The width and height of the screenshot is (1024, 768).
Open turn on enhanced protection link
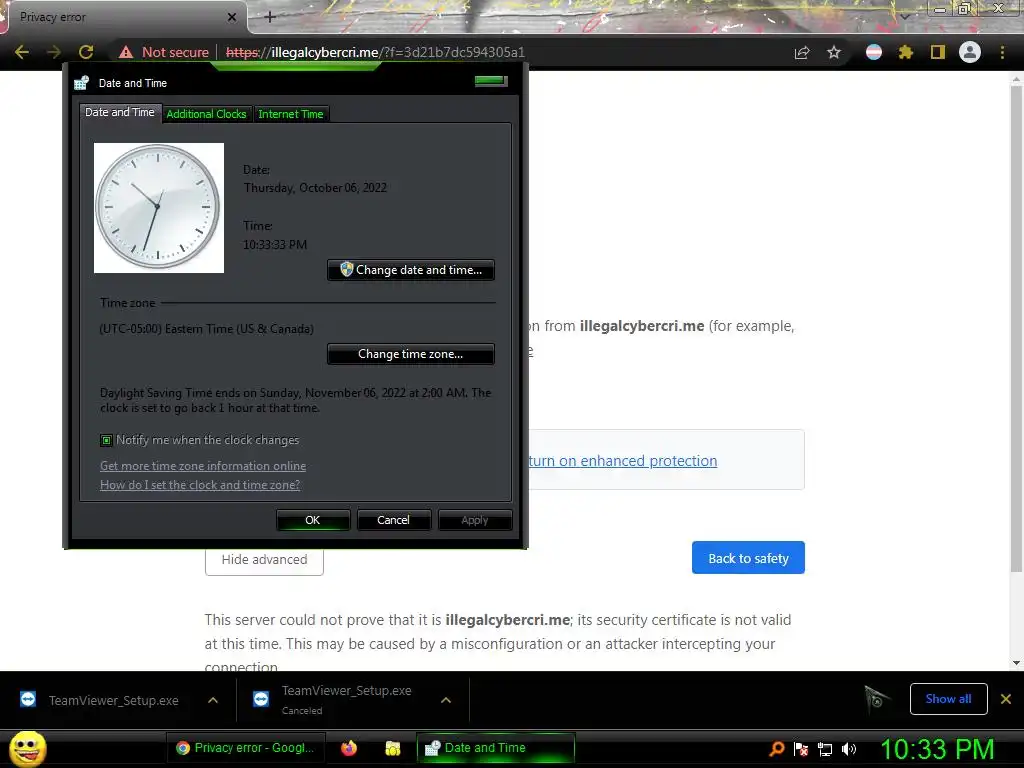[622, 460]
